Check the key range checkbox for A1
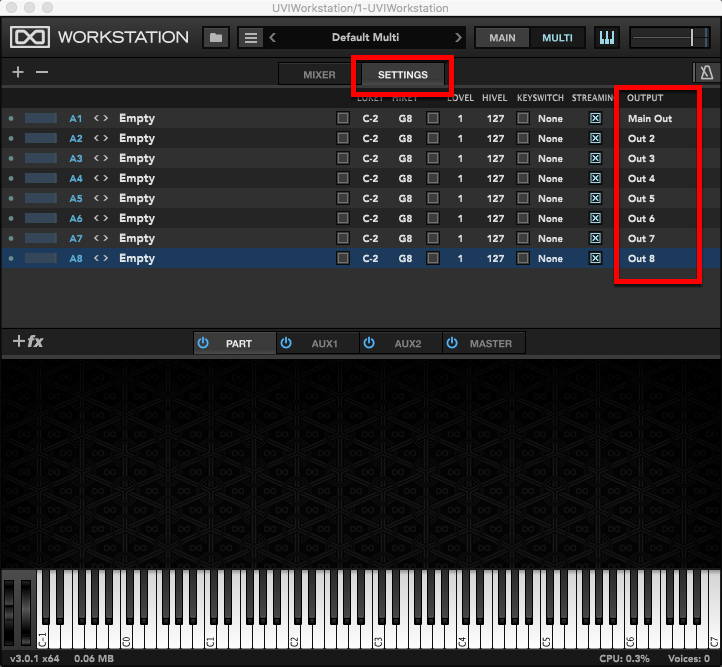This screenshot has height=667, width=722. (x=343, y=118)
